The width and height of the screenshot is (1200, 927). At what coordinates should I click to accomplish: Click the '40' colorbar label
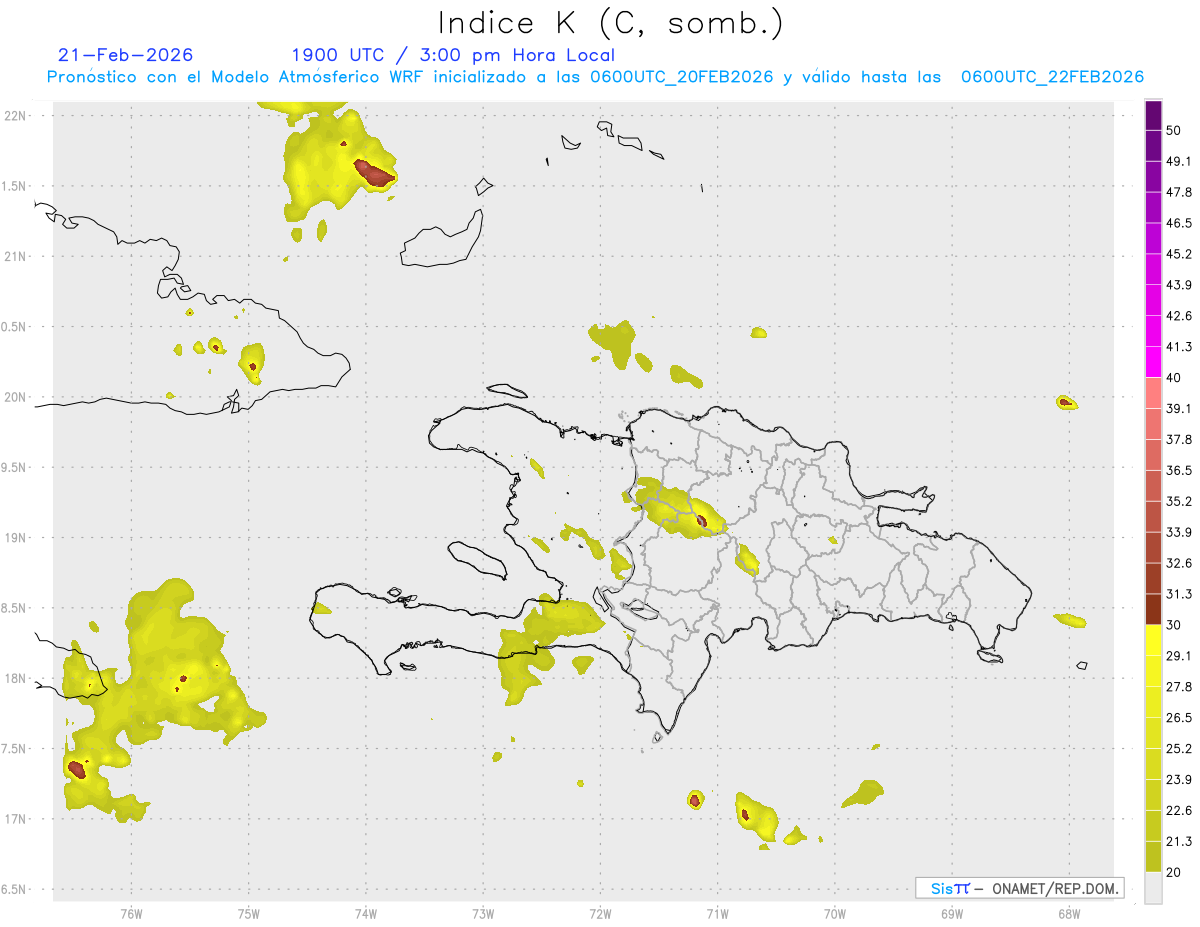pos(1174,378)
